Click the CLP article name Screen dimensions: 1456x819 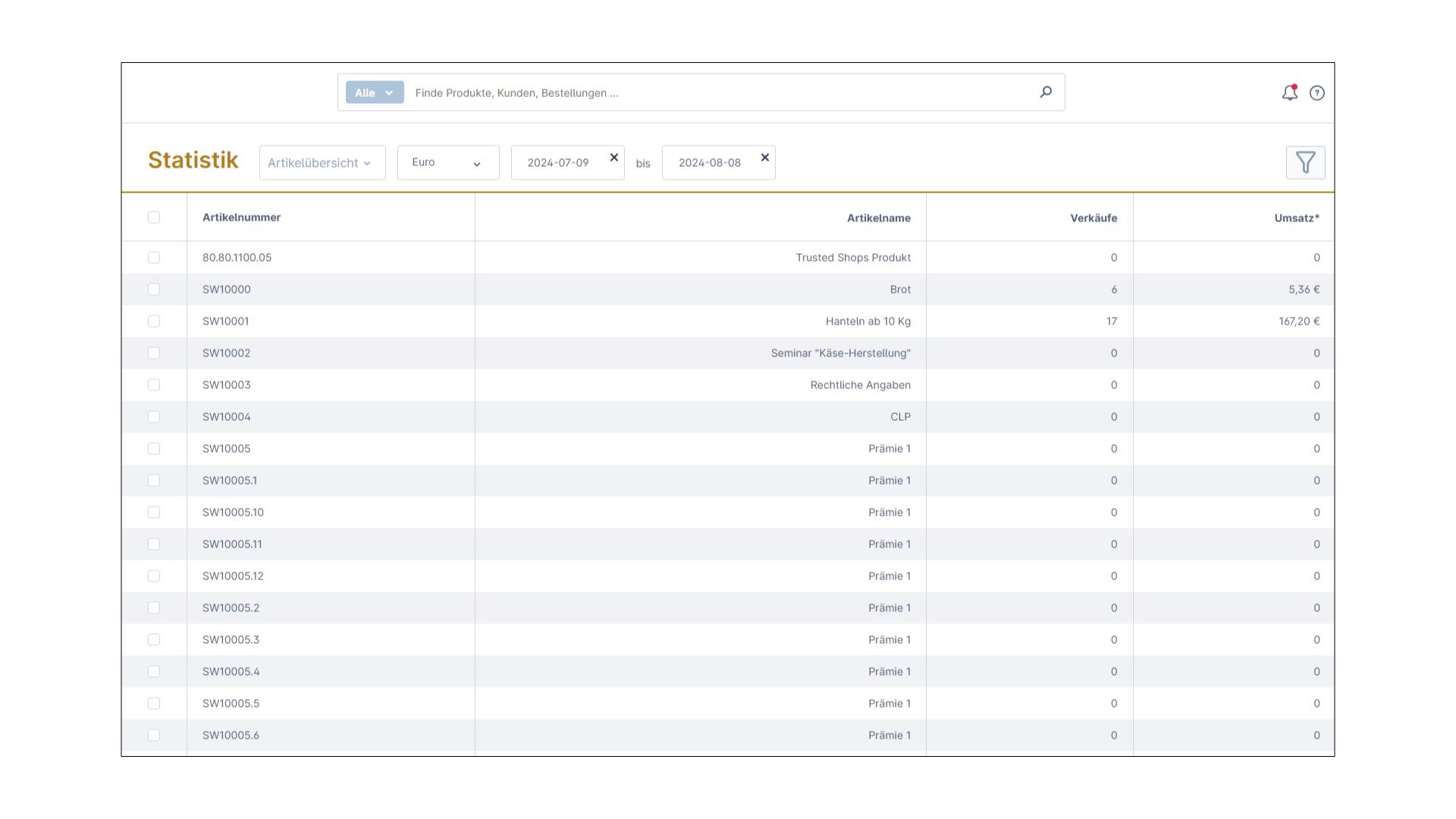[x=900, y=417]
